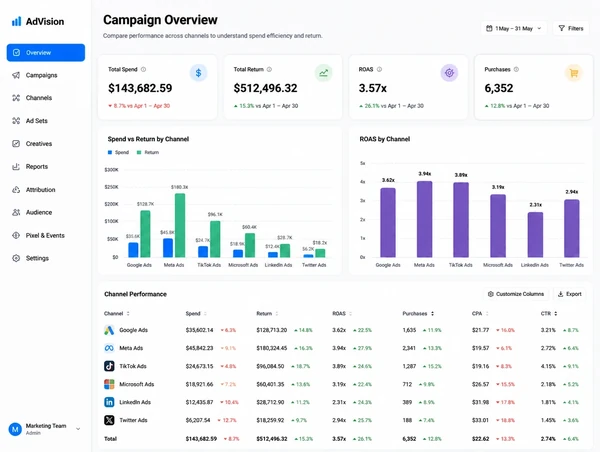Open the Ad Sets section
The height and width of the screenshot is (452, 600).
click(x=46, y=121)
